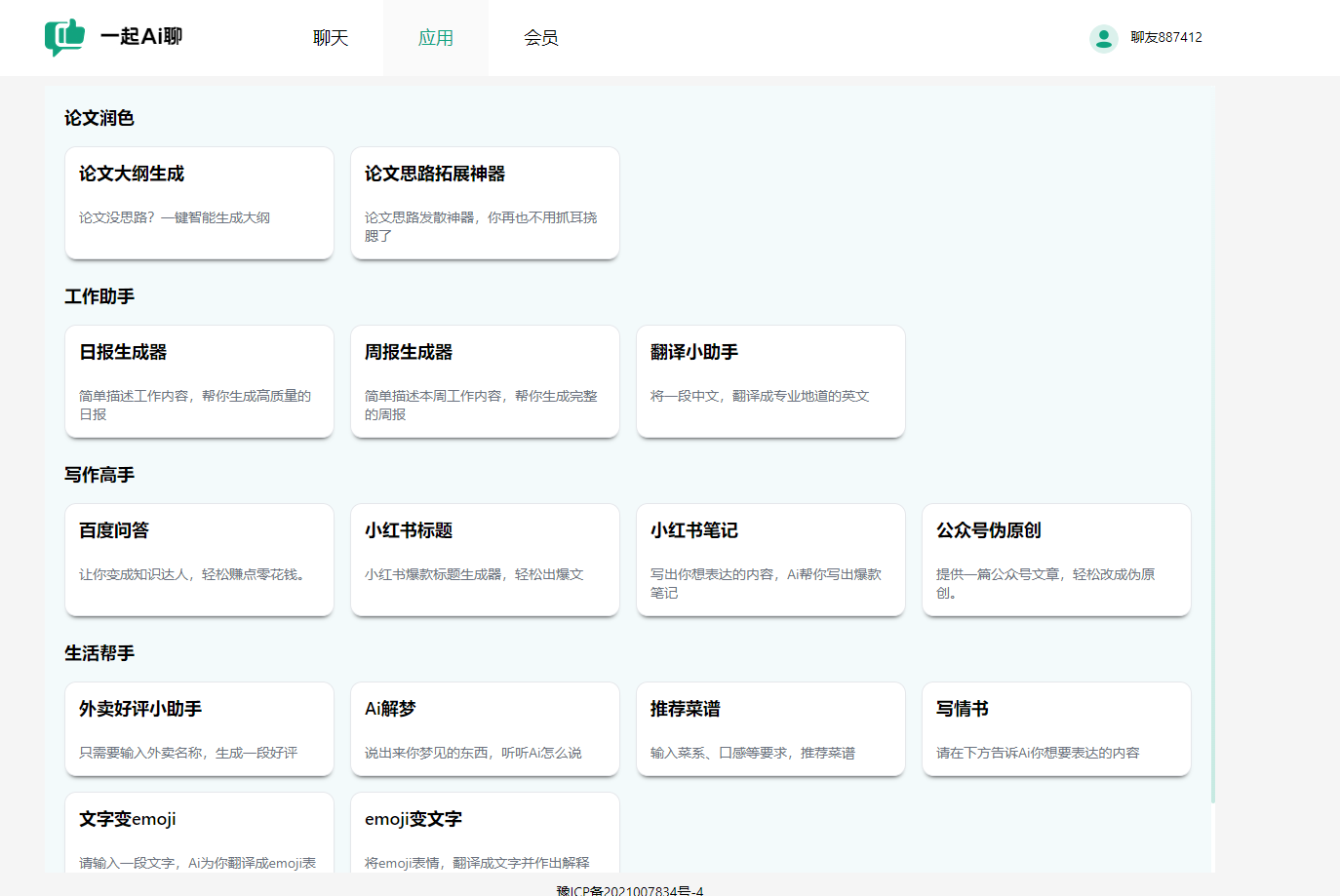Open the 论文大纲生成 app card
1340x896 pixels.
pyautogui.click(x=199, y=203)
